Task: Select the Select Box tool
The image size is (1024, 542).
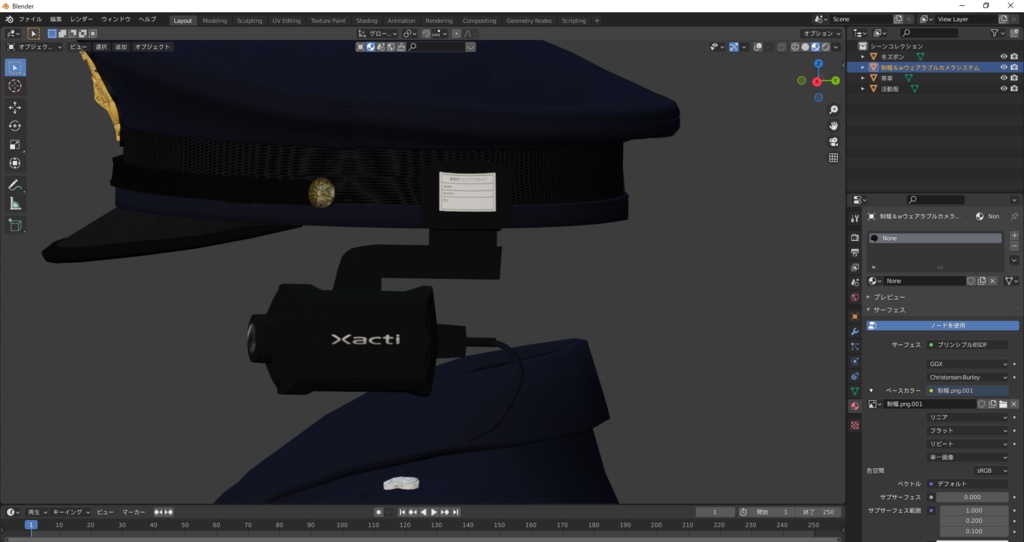Action: tap(15, 67)
